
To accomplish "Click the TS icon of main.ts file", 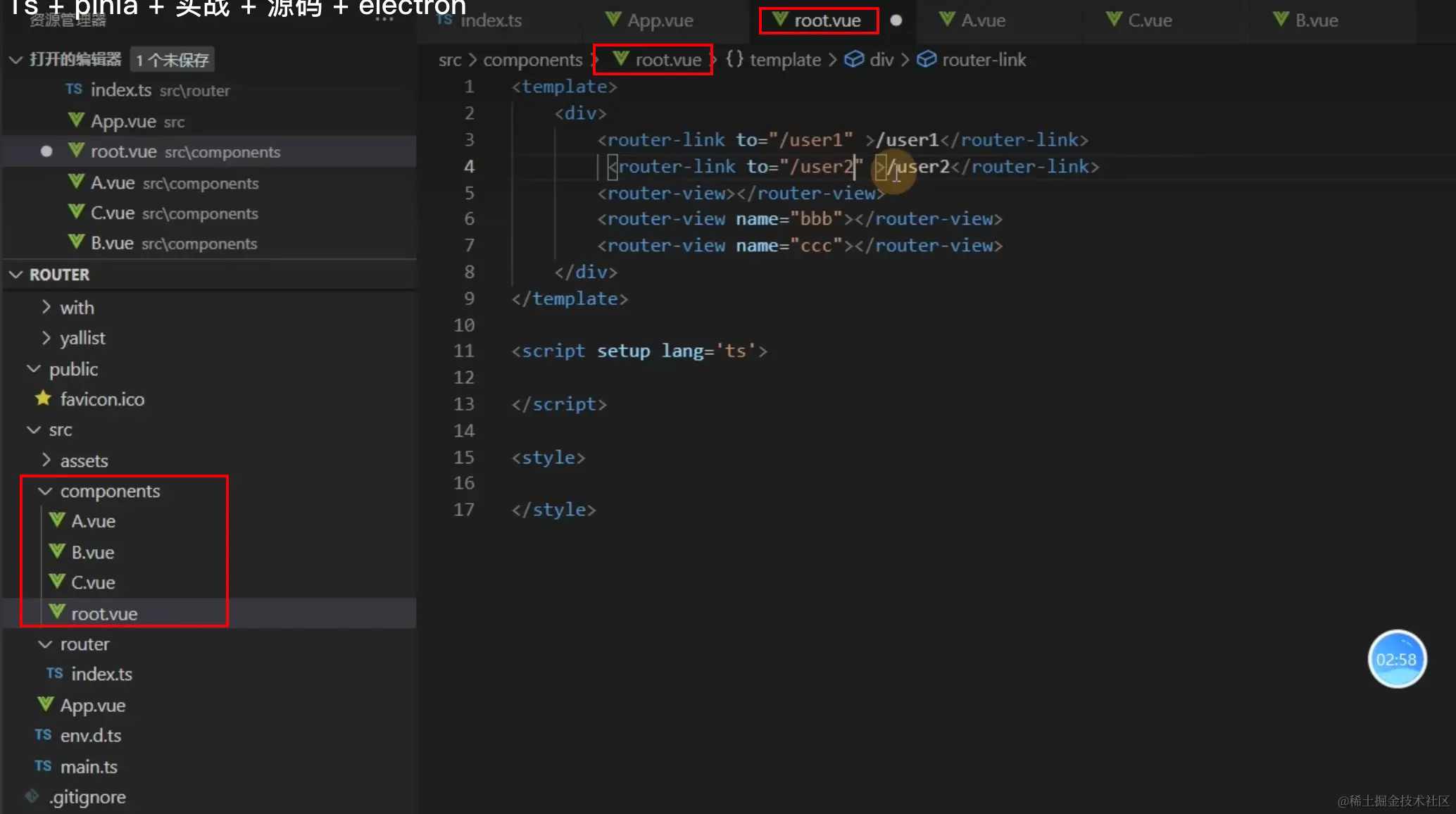I will [43, 766].
